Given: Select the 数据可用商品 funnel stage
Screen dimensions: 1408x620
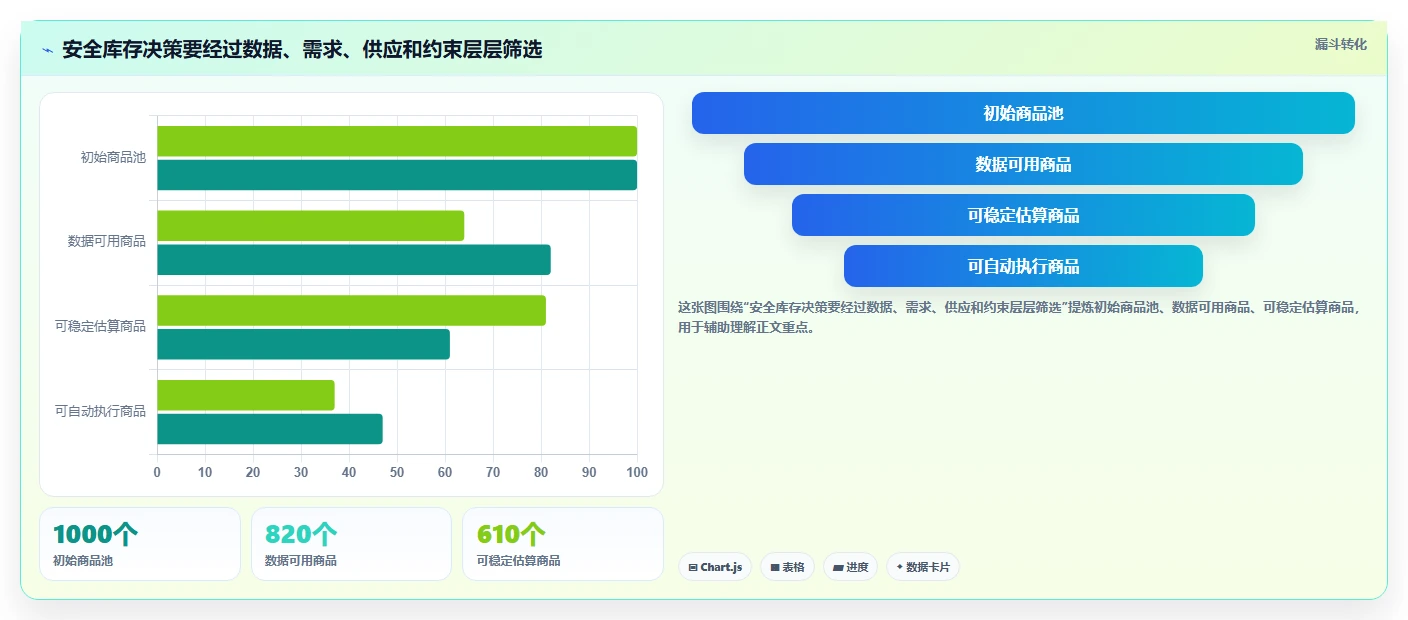Looking at the screenshot, I should (x=1023, y=164).
